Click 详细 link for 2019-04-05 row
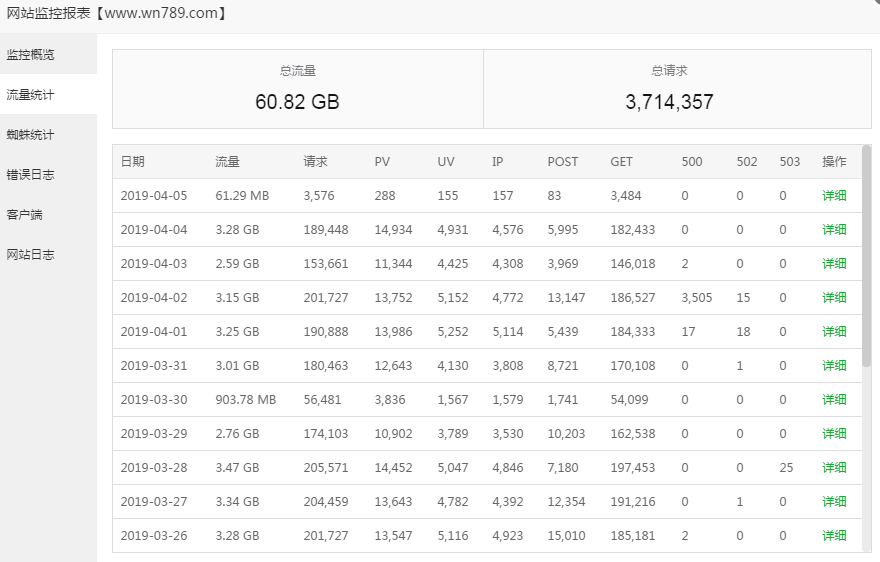The image size is (880, 562). tap(834, 196)
